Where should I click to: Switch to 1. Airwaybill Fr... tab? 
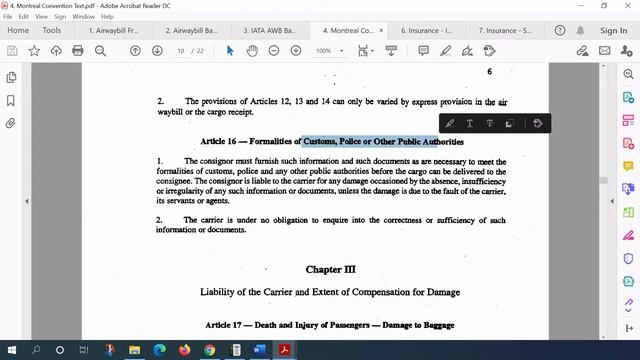pos(113,31)
